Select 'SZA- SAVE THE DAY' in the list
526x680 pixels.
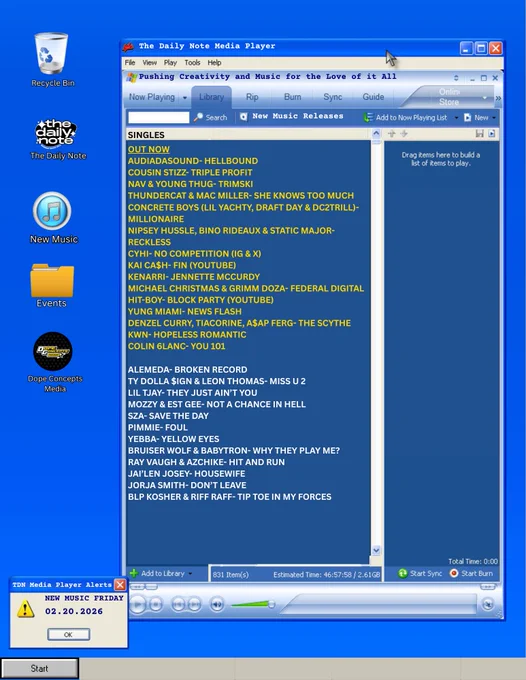pyautogui.click(x=168, y=416)
